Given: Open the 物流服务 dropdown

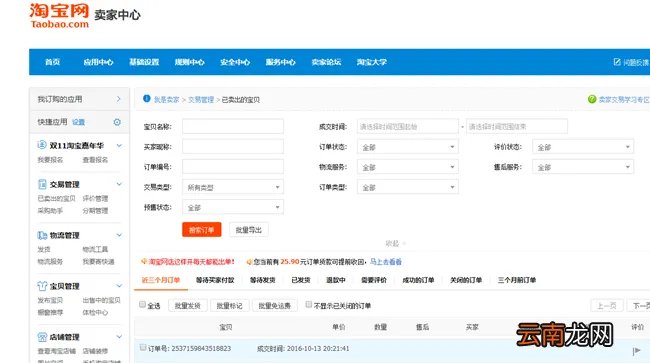Looking at the screenshot, I should [408, 167].
